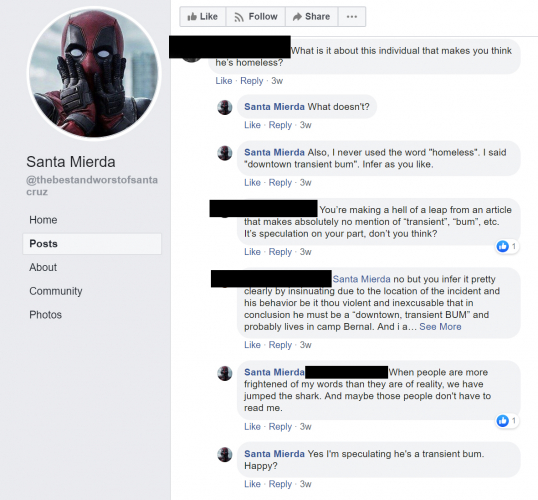This screenshot has height=500, width=538.
Task: Reply to the 'What doesn't?' comment
Action: coord(280,125)
